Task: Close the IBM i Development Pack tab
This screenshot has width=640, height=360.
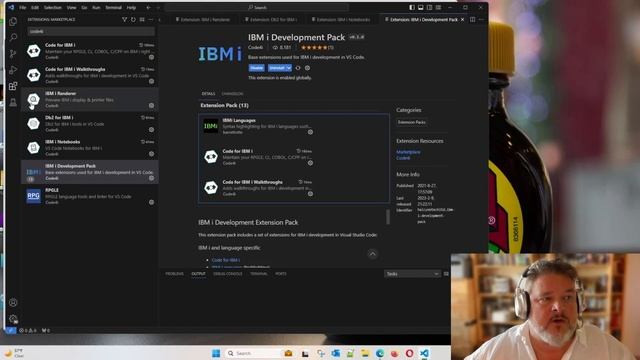Action: (x=462, y=20)
